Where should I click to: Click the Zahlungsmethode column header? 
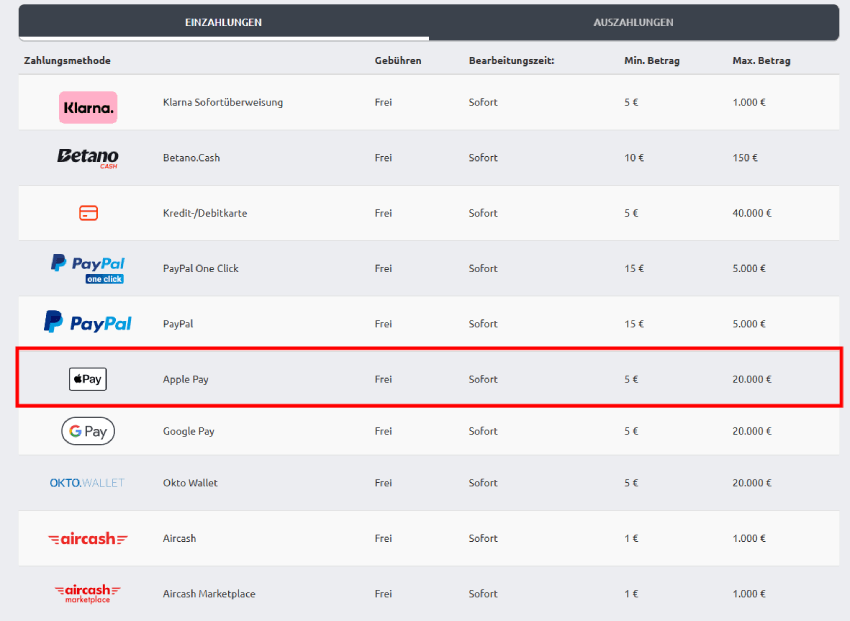click(x=67, y=61)
